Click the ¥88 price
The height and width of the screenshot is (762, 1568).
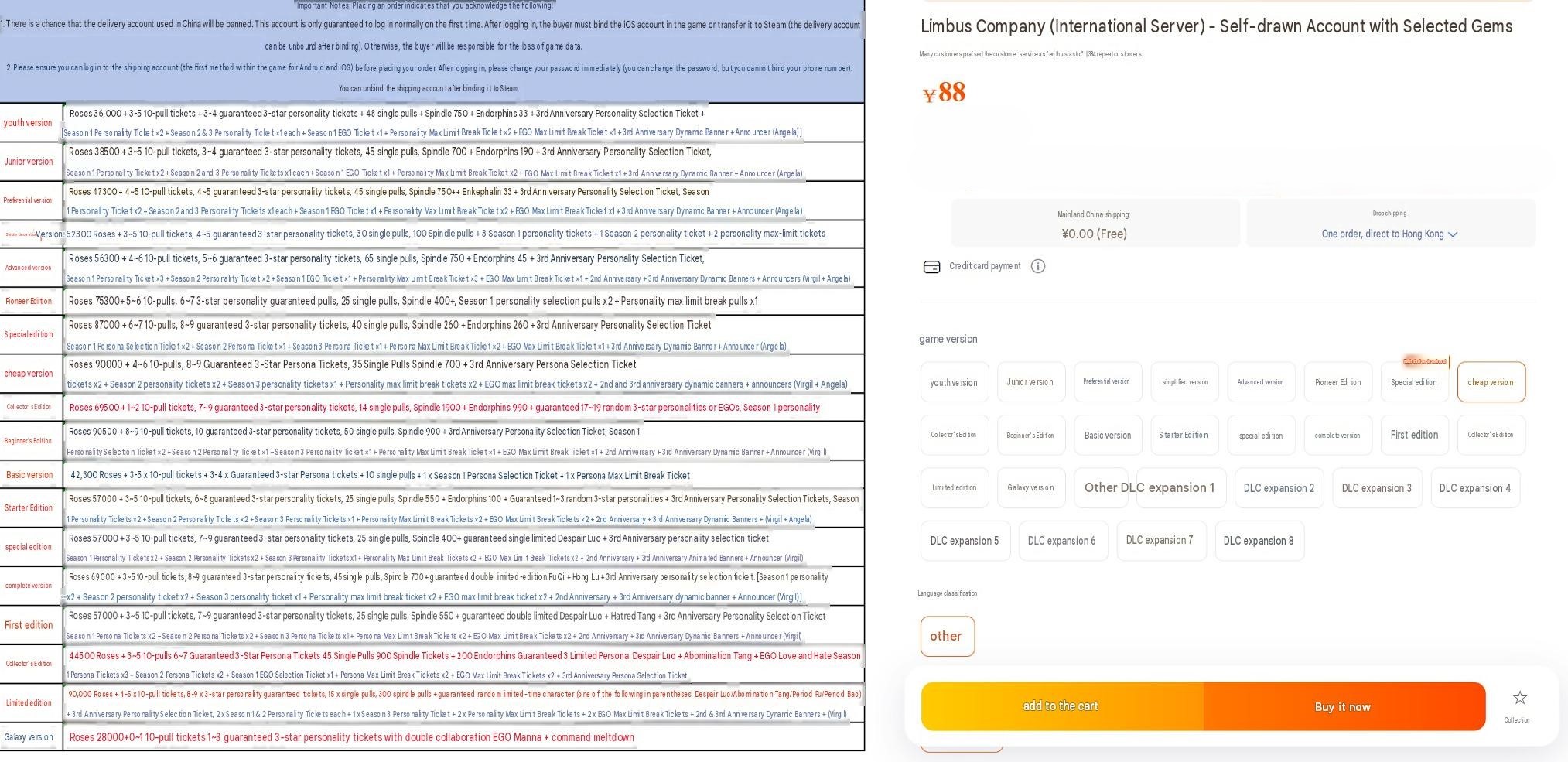(x=944, y=93)
